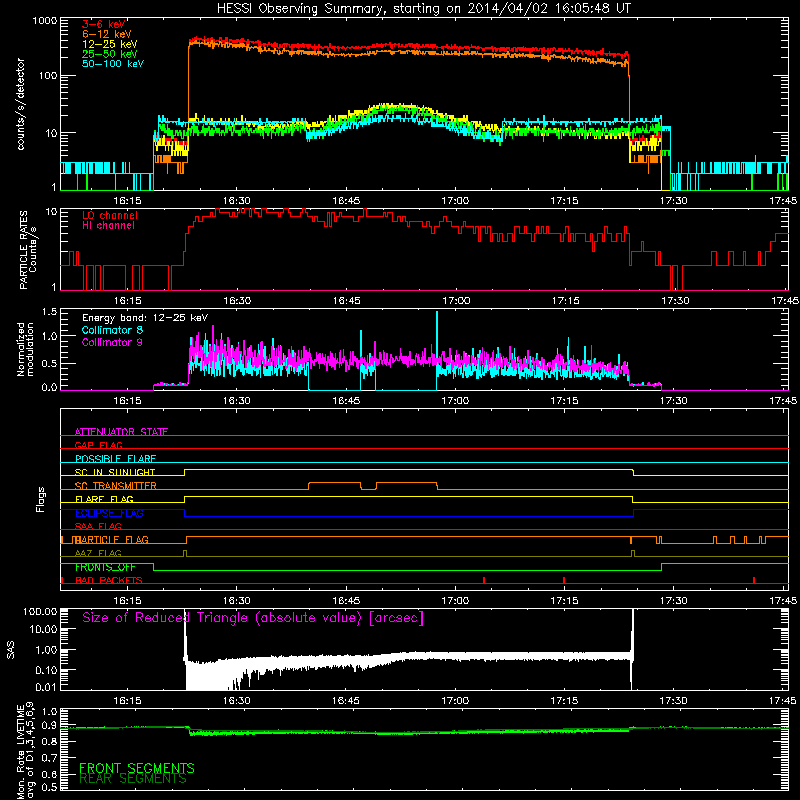
Task: Click the Normalized modulation axis label
Action: click(x=26, y=349)
